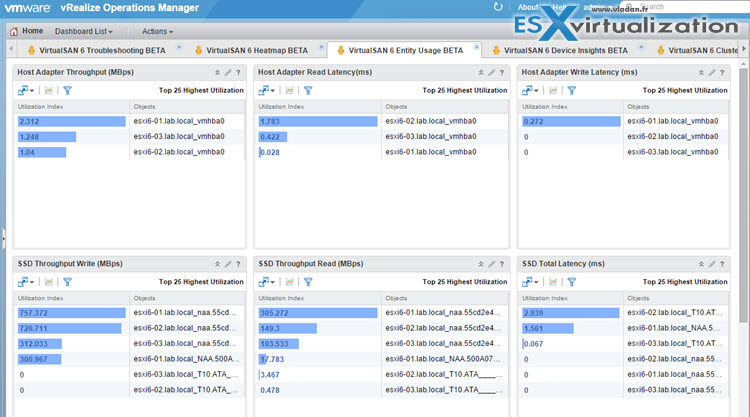Open object actions dropdown in SSD Total Latency
The height and width of the screenshot is (417, 750).
(530, 282)
